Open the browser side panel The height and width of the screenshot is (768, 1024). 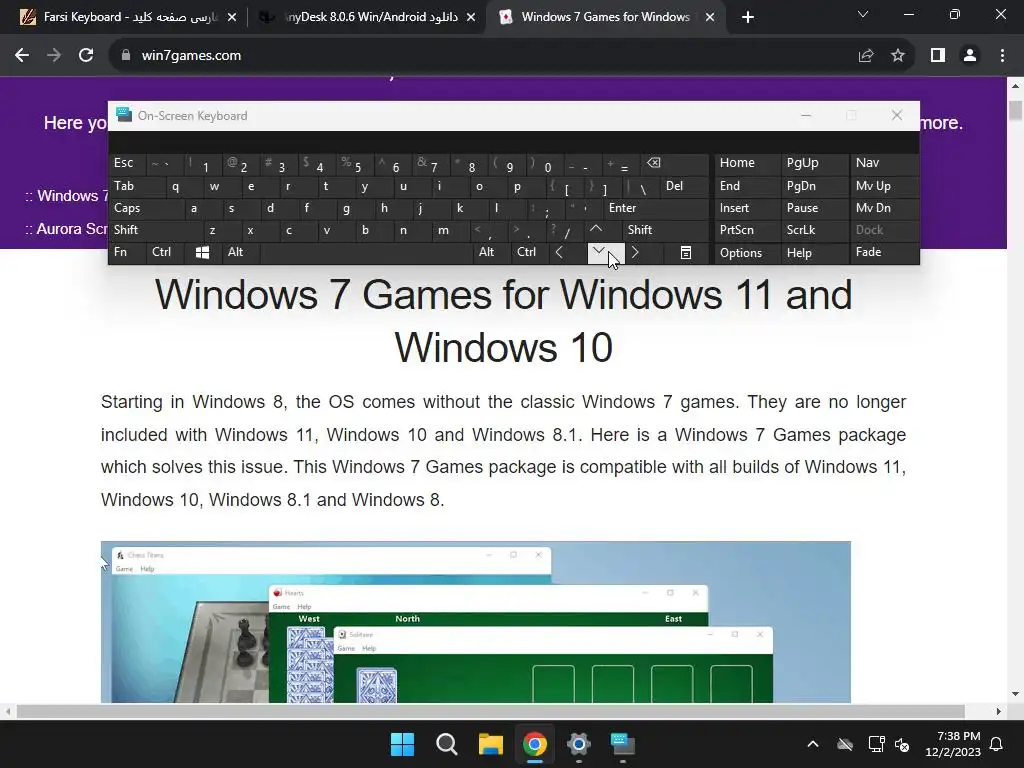click(938, 56)
